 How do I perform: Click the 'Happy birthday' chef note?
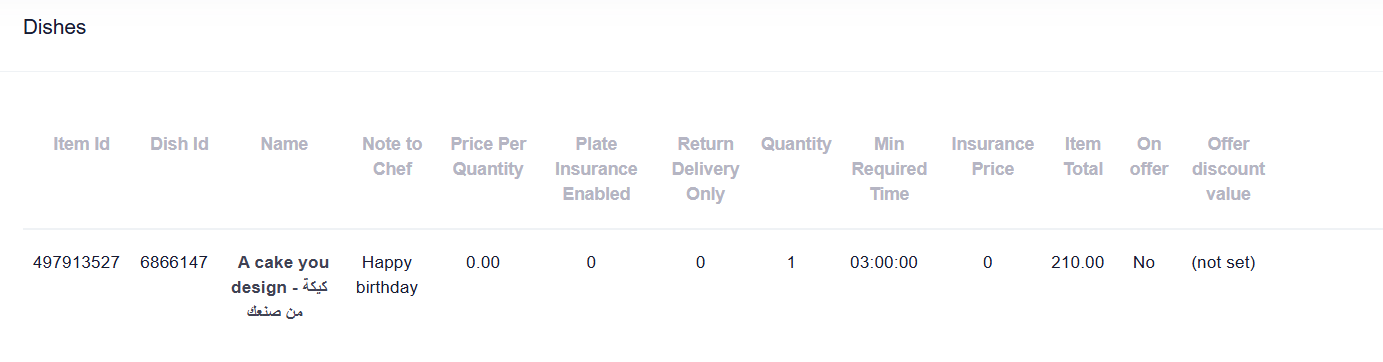coord(387,275)
